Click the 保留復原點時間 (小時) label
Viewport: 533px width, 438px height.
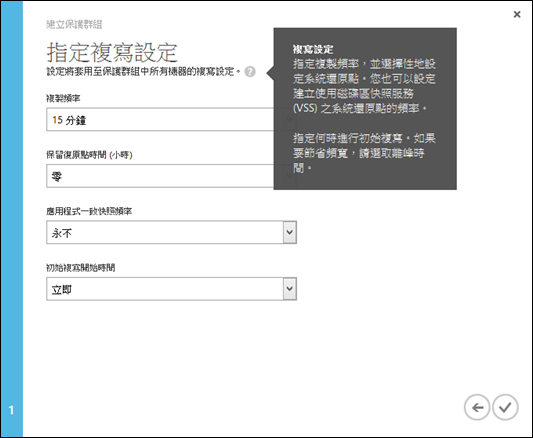coord(89,155)
